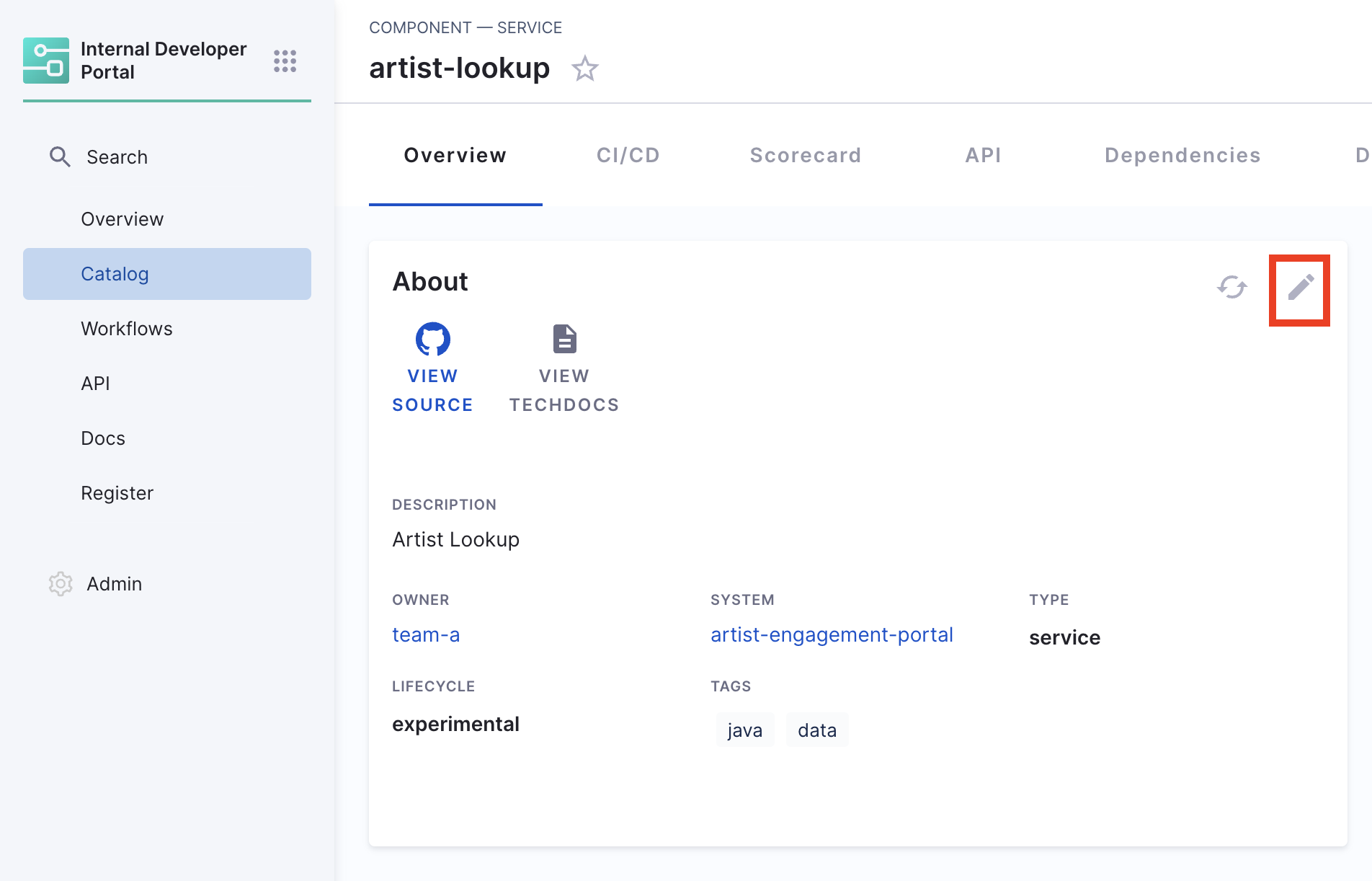
Task: Switch to the CI/CD tab
Action: click(x=628, y=156)
